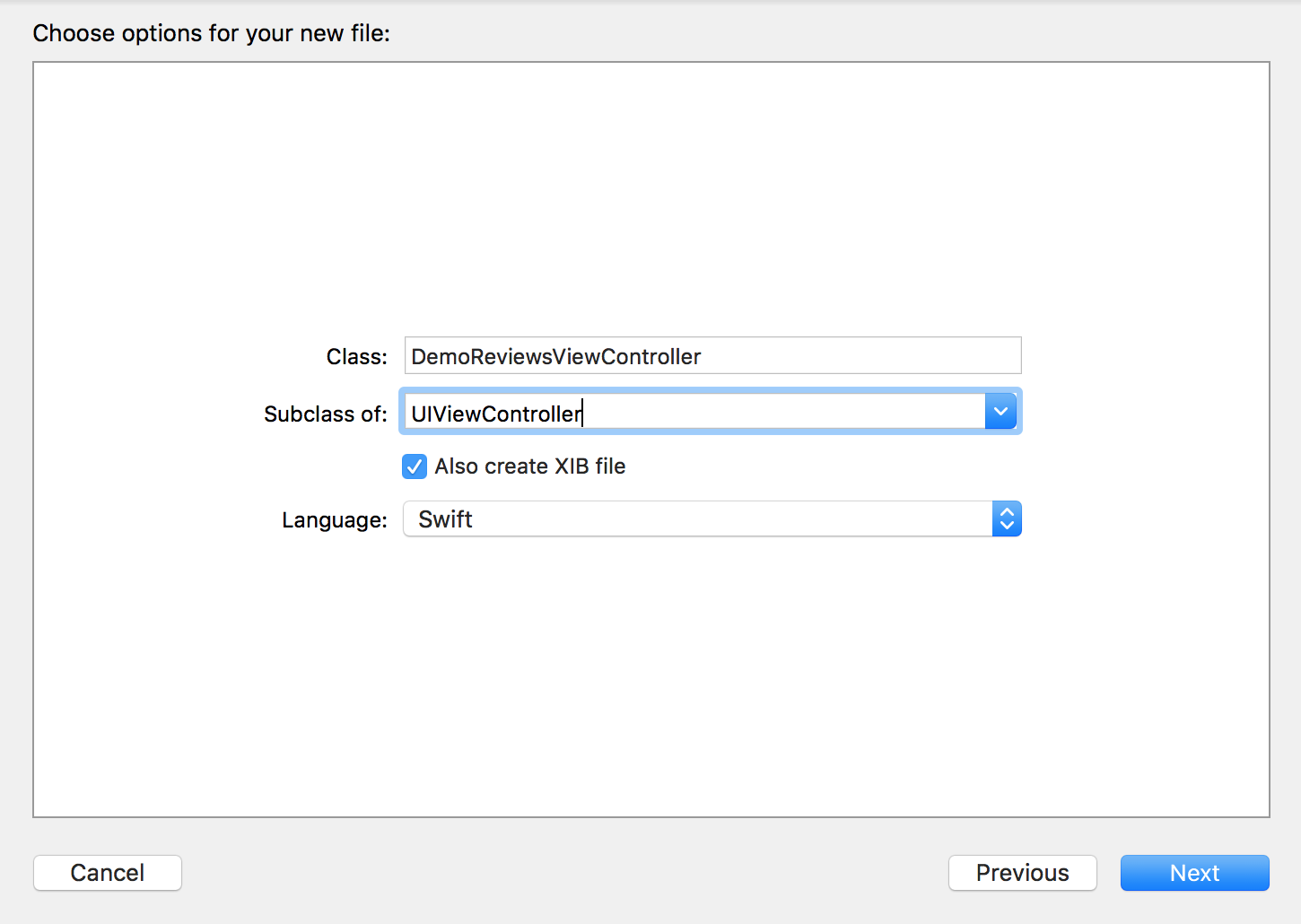
Task: Open the Subclass of dropdown arrow
Action: (1000, 412)
